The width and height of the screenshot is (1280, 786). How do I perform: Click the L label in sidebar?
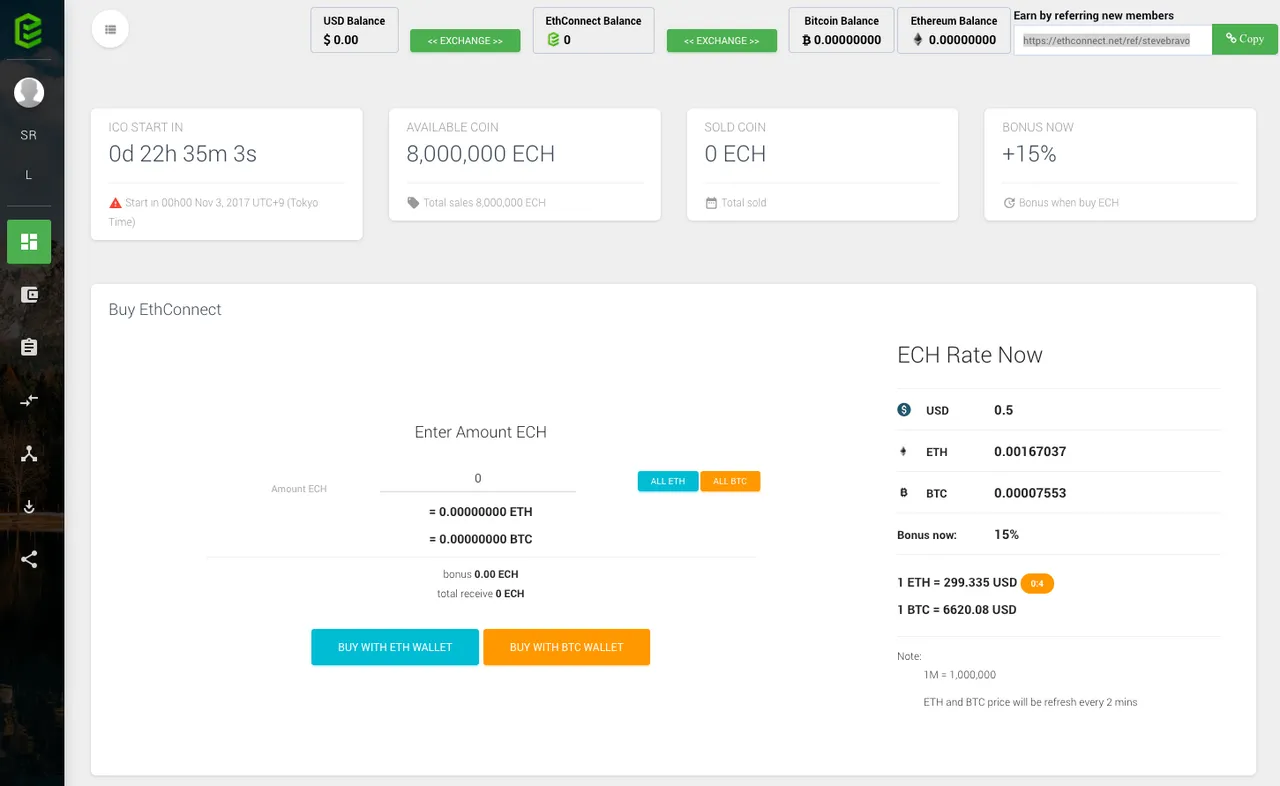point(28,175)
